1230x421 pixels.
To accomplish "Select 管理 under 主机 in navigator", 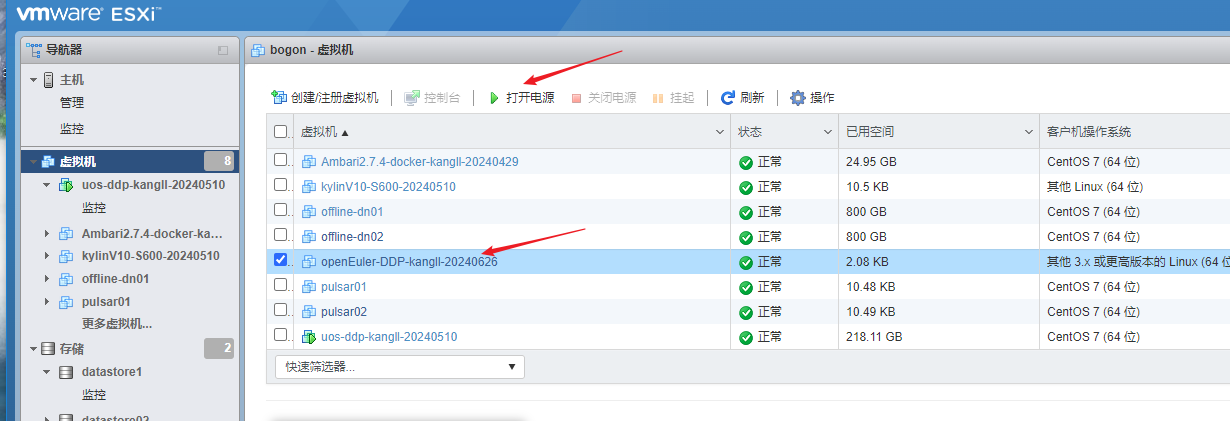I will coord(72,103).
